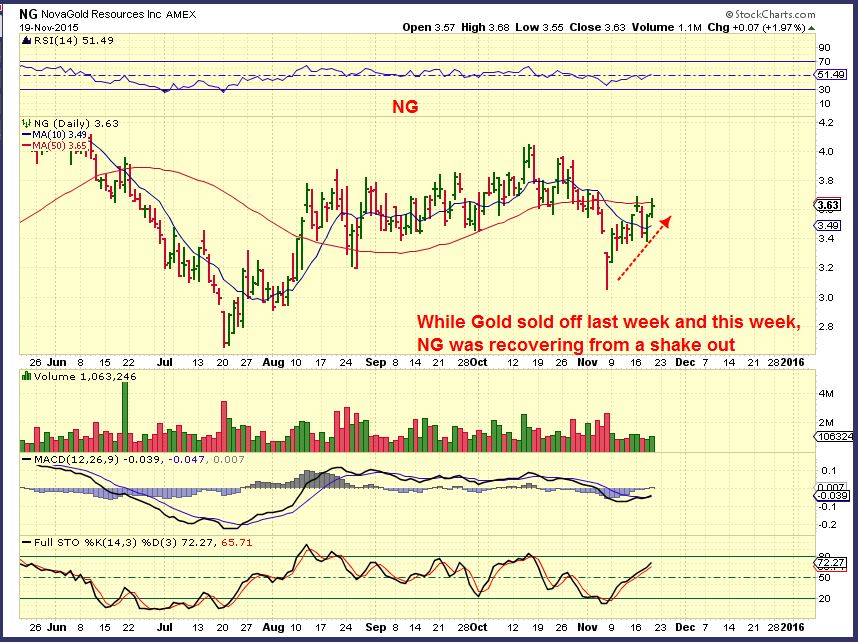The height and width of the screenshot is (642, 858).
Task: Click the 'MACD(12,26,9) -0.039, -0.047, 0.007' label
Action: [x=139, y=460]
